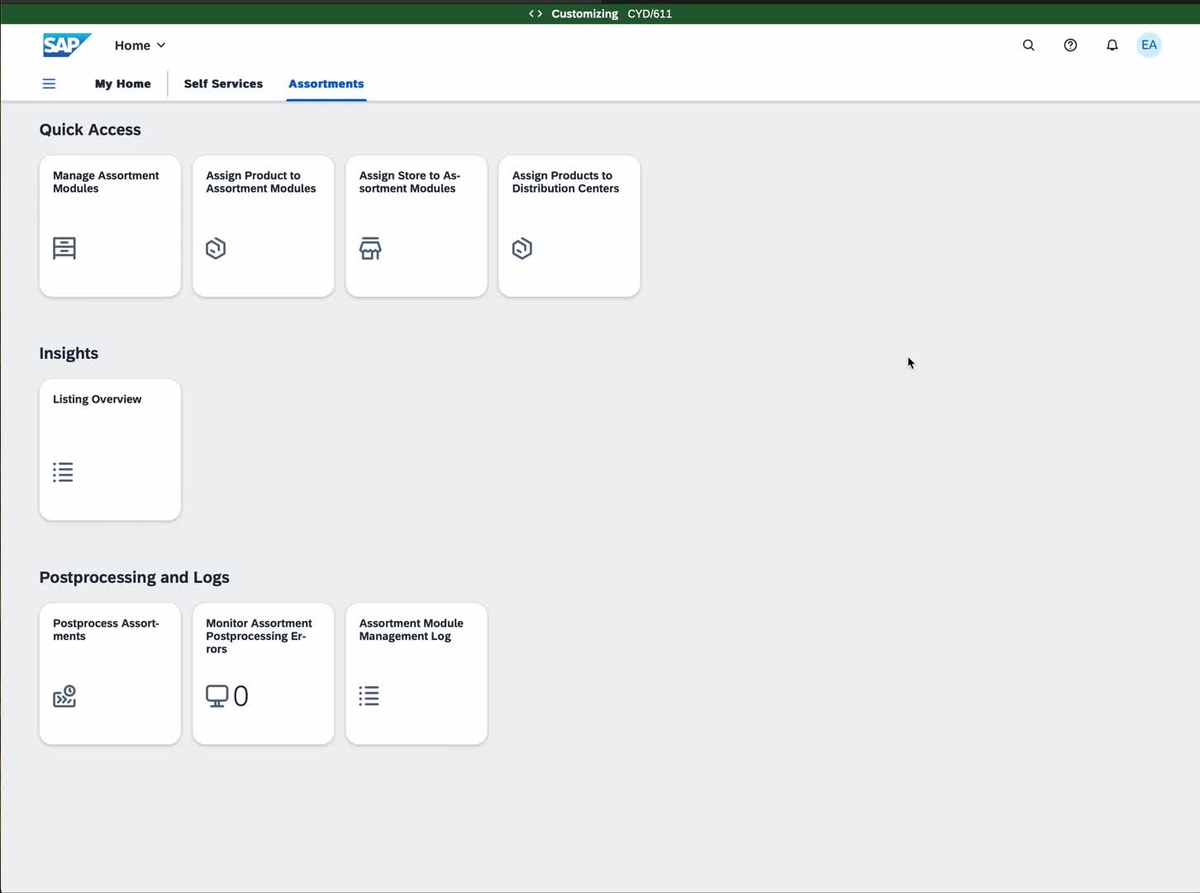Viewport: 1200px width, 893px height.
Task: Open the EA user profile menu
Action: tap(1149, 44)
